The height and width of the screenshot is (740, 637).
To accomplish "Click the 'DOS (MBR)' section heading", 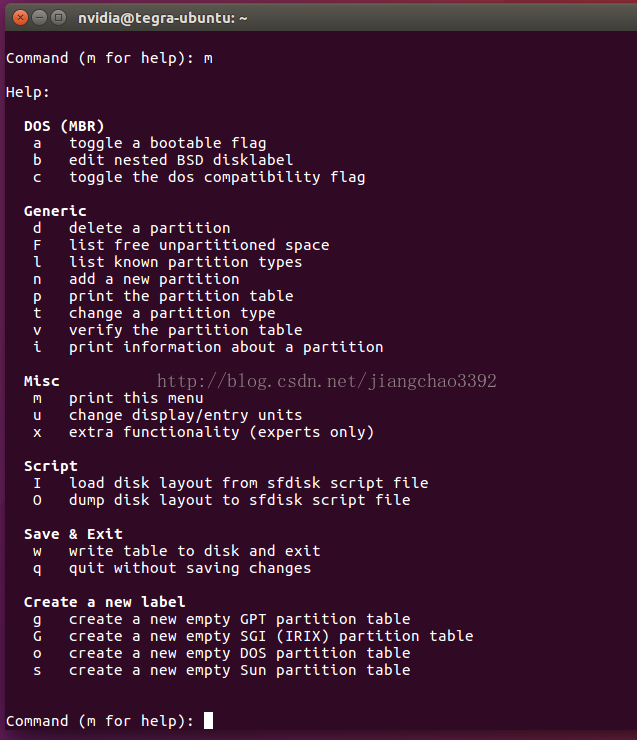I will coord(64,126).
